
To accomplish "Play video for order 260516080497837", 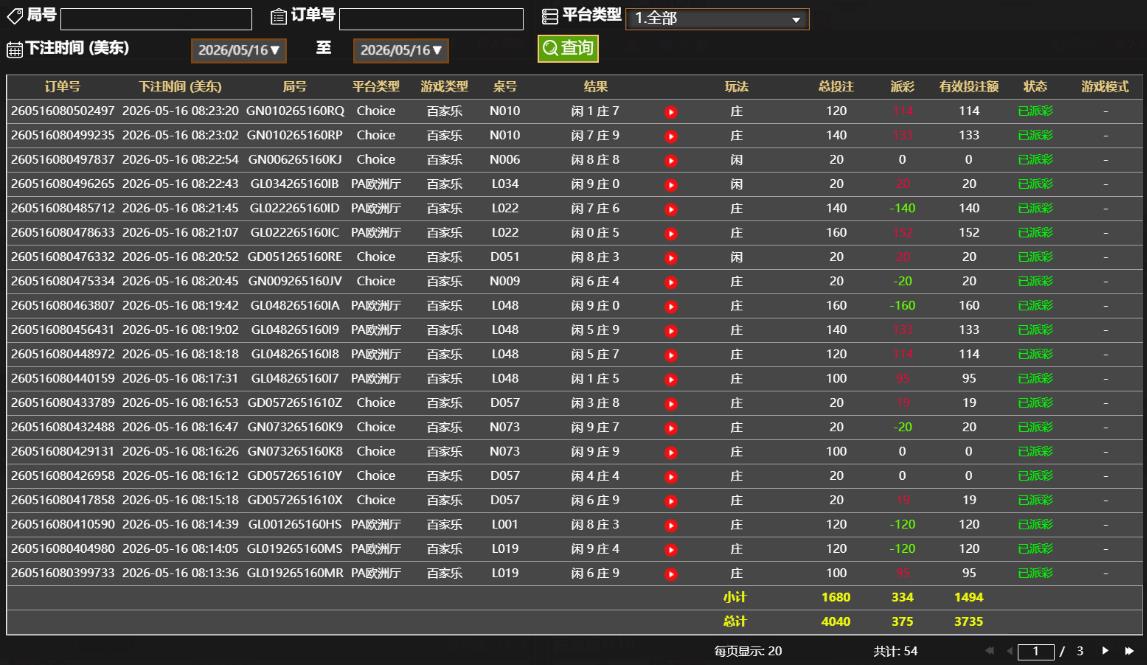I will (671, 160).
